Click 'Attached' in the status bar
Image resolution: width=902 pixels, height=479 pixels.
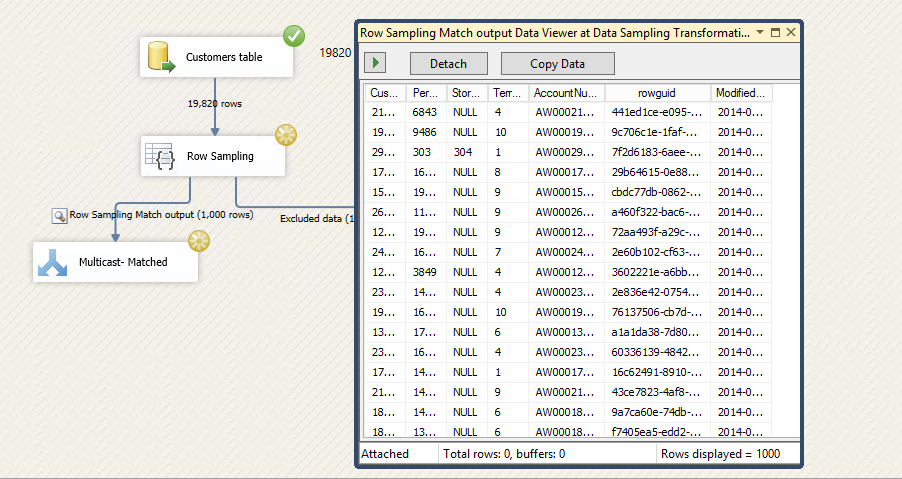(x=385, y=454)
